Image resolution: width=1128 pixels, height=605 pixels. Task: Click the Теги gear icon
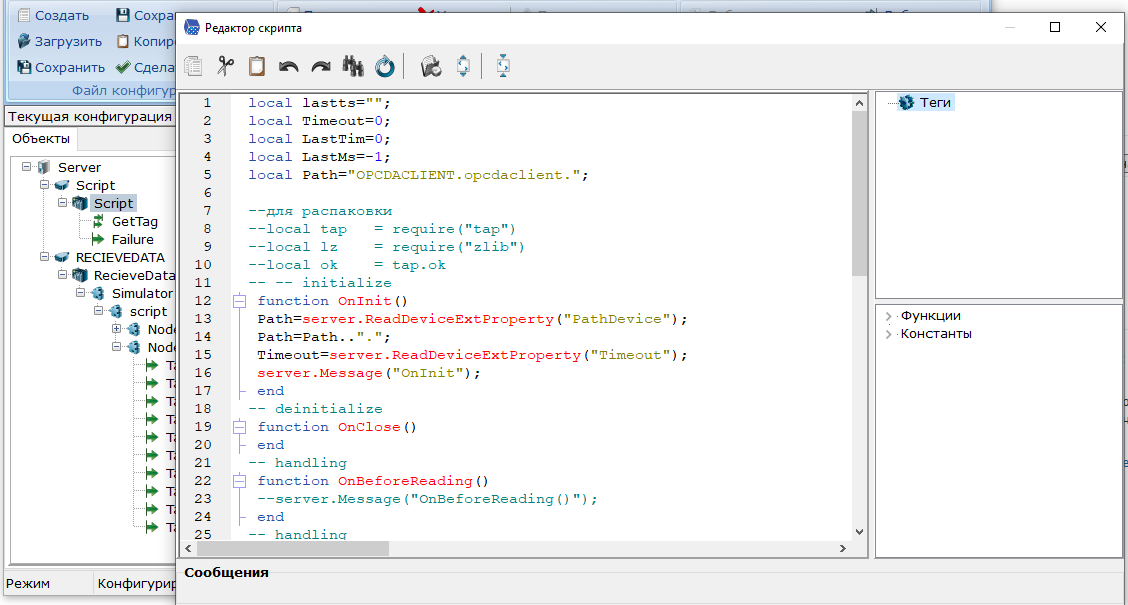pos(906,103)
